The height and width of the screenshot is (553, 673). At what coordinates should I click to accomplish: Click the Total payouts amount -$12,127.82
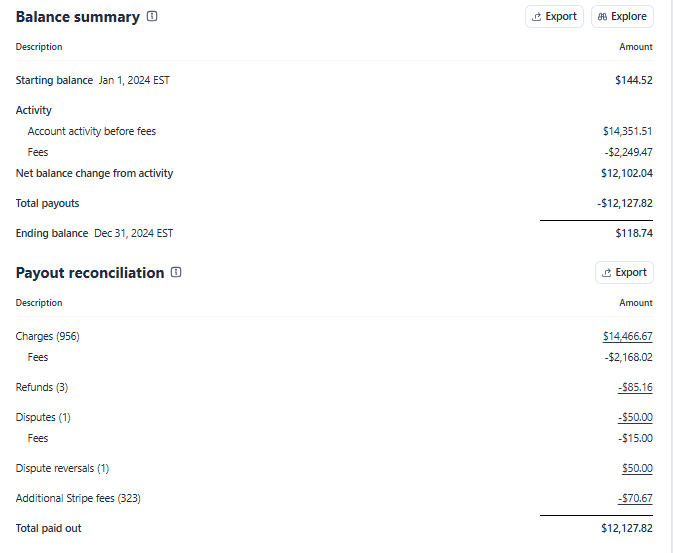[625, 203]
